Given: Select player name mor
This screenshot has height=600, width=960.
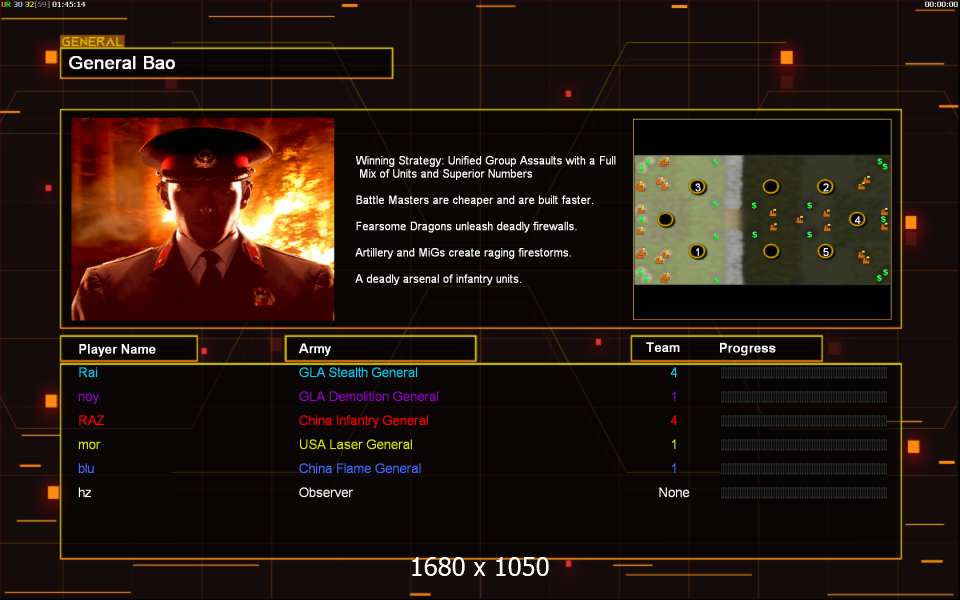Looking at the screenshot, I should click(89, 444).
